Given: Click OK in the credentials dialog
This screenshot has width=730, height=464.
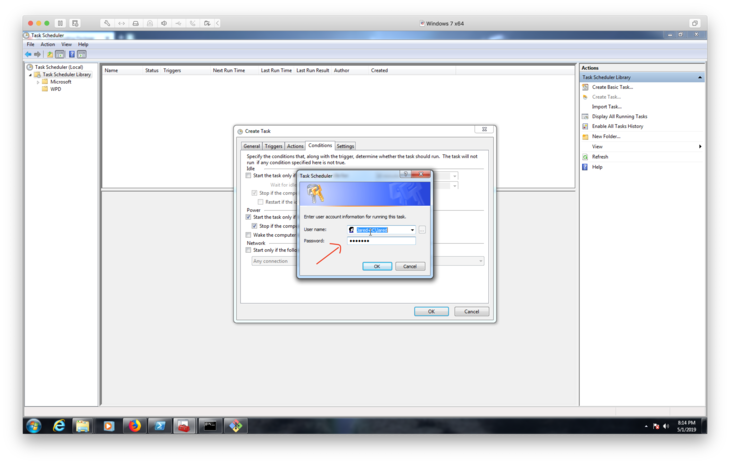Looking at the screenshot, I should point(376,266).
